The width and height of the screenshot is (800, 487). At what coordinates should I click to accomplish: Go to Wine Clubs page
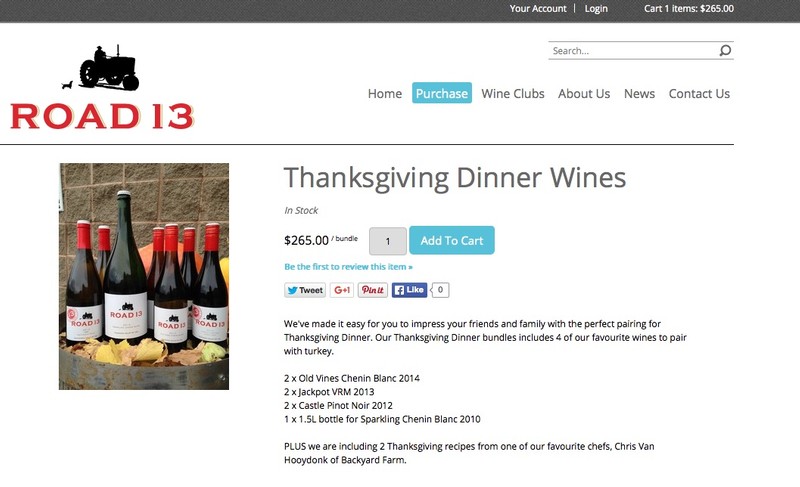[x=513, y=94]
